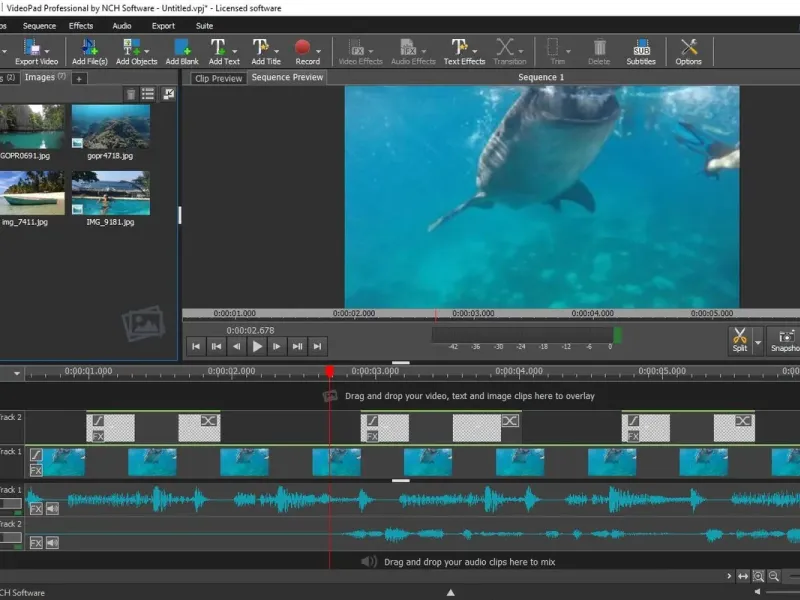Take a Snapshot of the preview
The image size is (800, 600).
tap(785, 340)
